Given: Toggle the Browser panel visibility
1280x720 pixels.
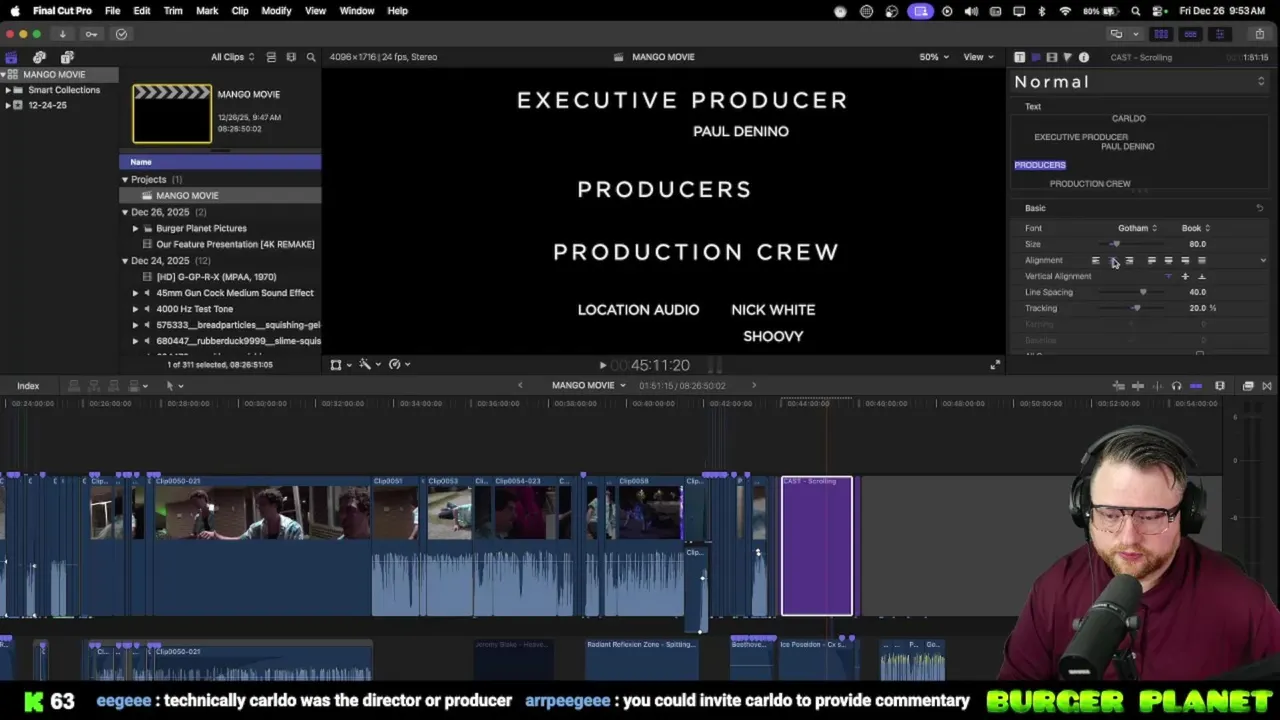Looking at the screenshot, I should point(1161,34).
